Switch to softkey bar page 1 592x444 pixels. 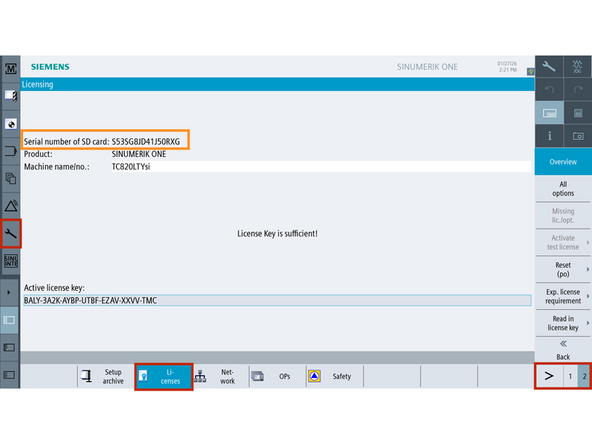pos(570,376)
